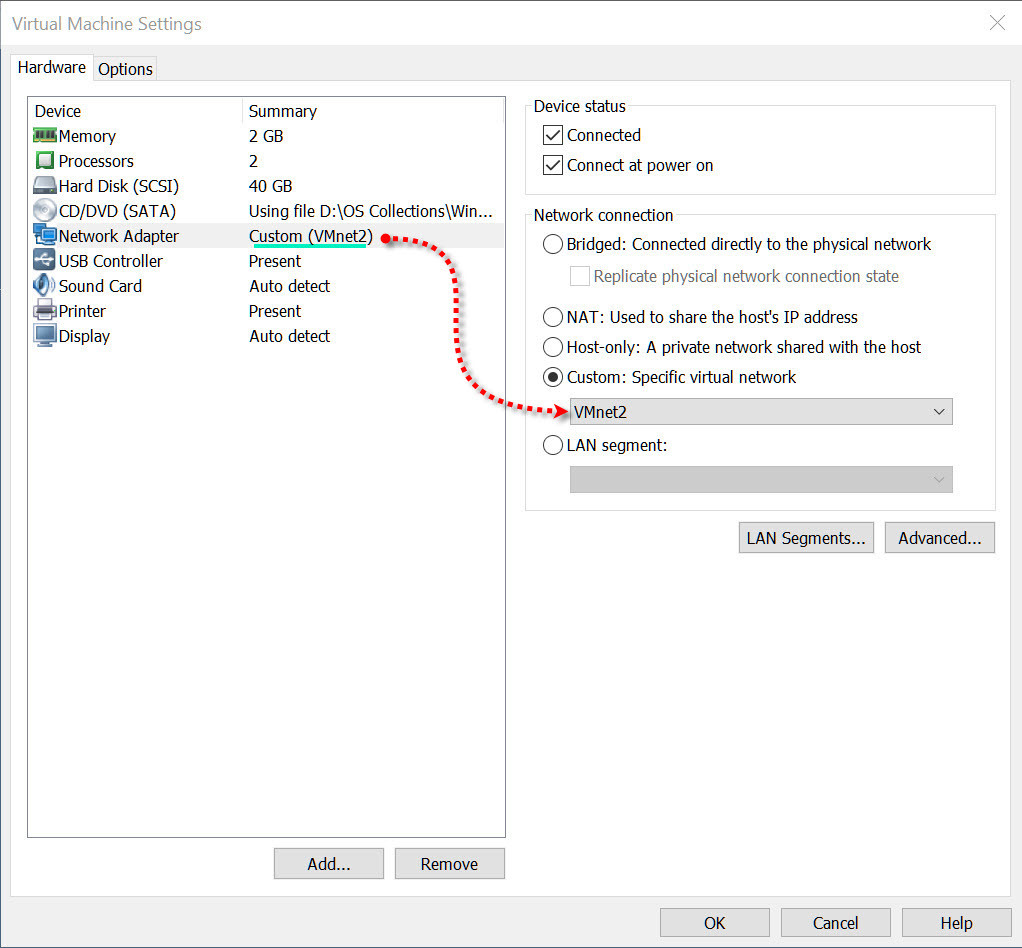1022x948 pixels.
Task: Open the VMnet2 virtual network dropdown
Action: coord(761,411)
